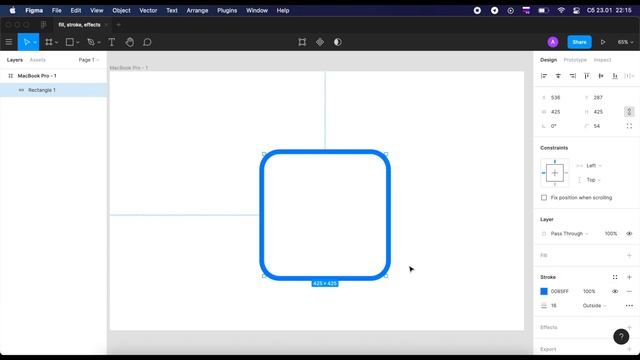Image resolution: width=640 pixels, height=360 pixels.
Task: Switch to the Assets tab
Action: [38, 60]
